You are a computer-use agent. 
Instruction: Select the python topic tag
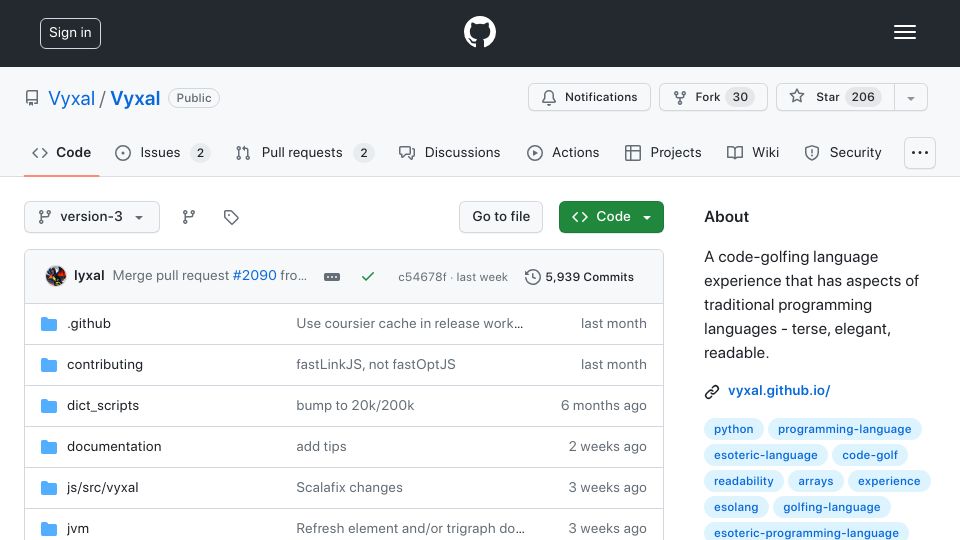click(x=733, y=429)
